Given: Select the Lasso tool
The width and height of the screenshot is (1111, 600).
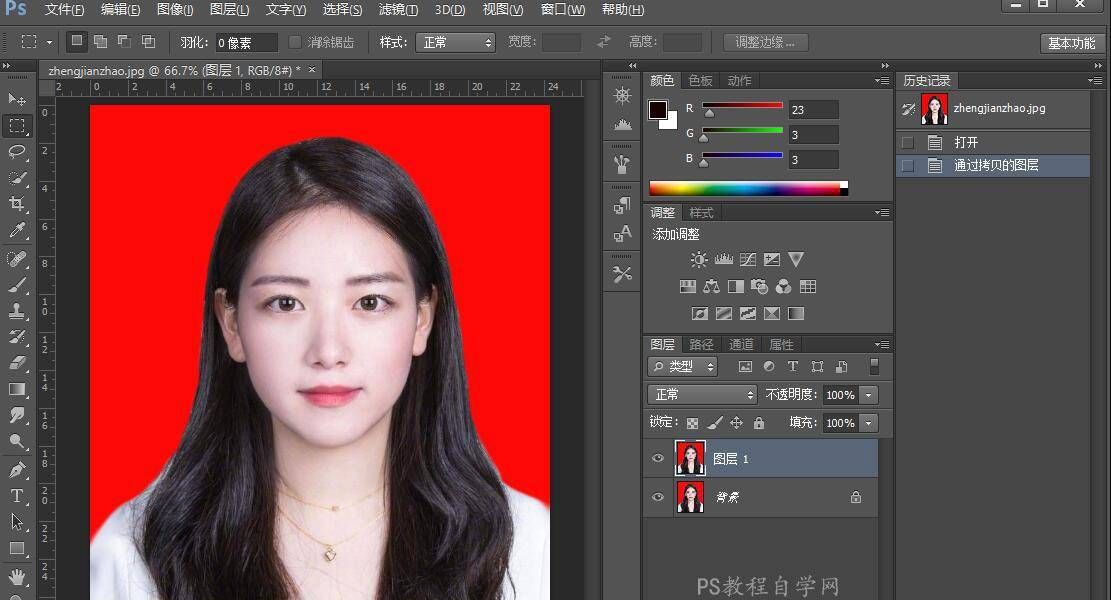Looking at the screenshot, I should 16,152.
